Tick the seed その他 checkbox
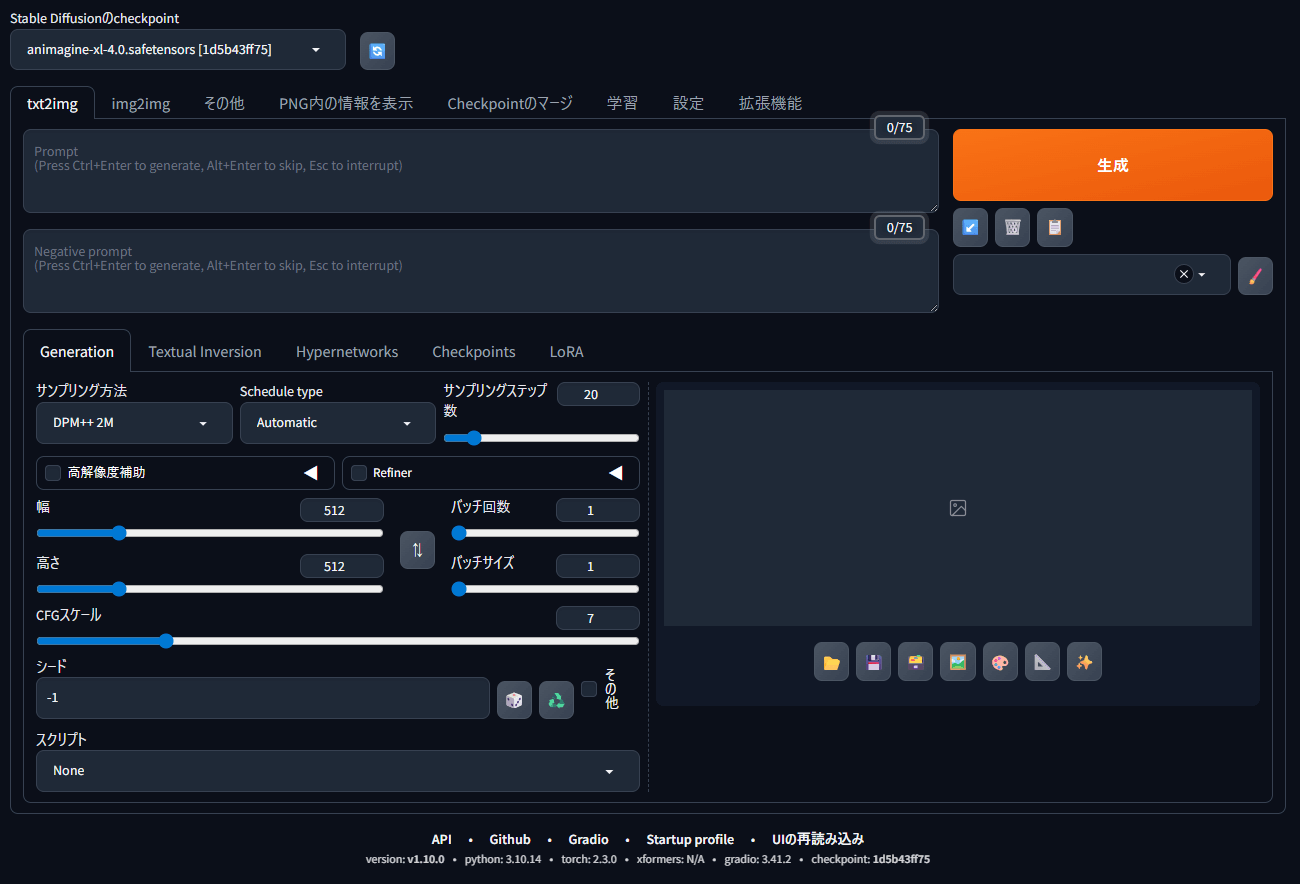Image resolution: width=1300 pixels, height=884 pixels. 589,689
